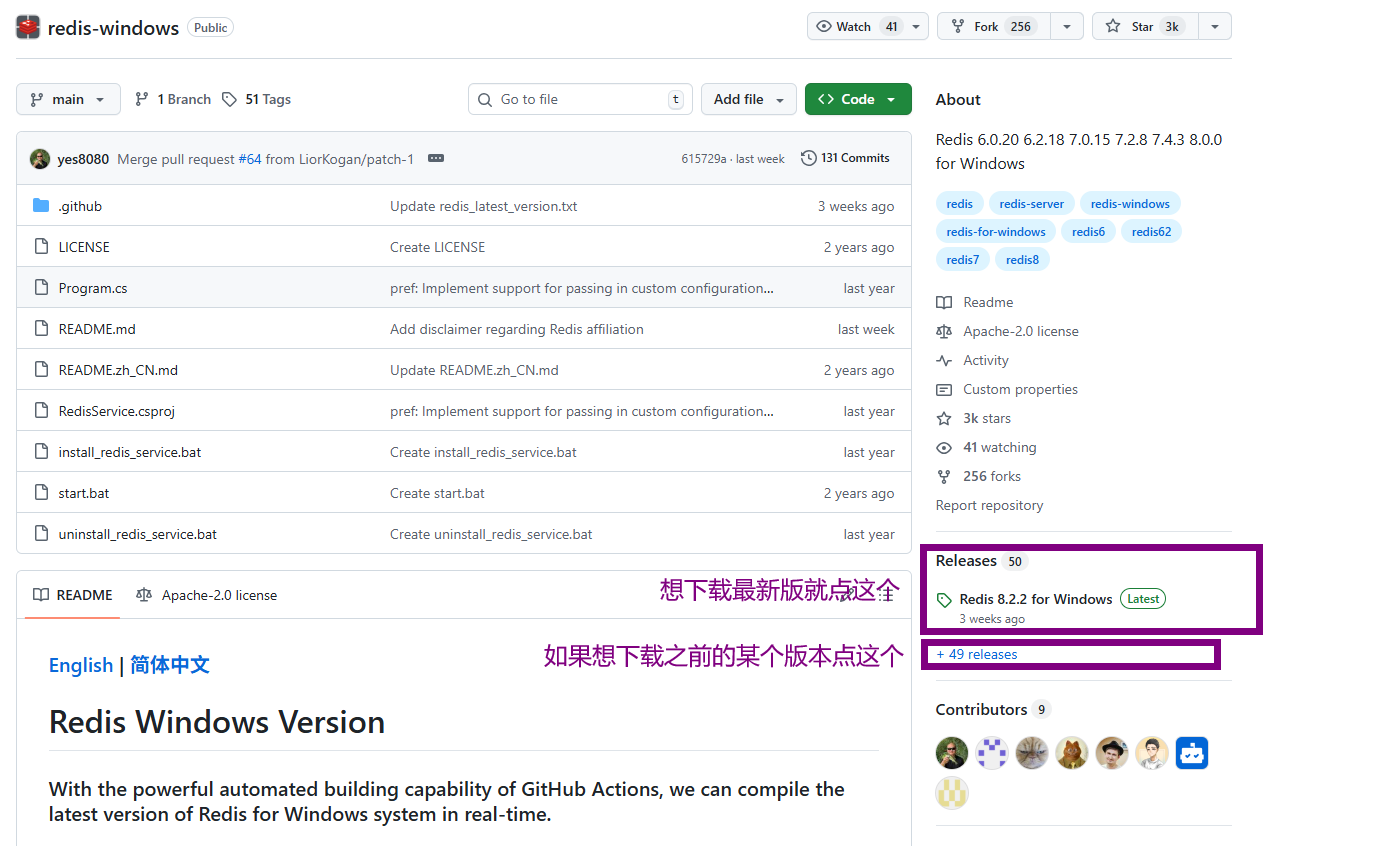Image resolution: width=1381 pixels, height=846 pixels.
Task: Open the first contributor avatar
Action: (952, 753)
